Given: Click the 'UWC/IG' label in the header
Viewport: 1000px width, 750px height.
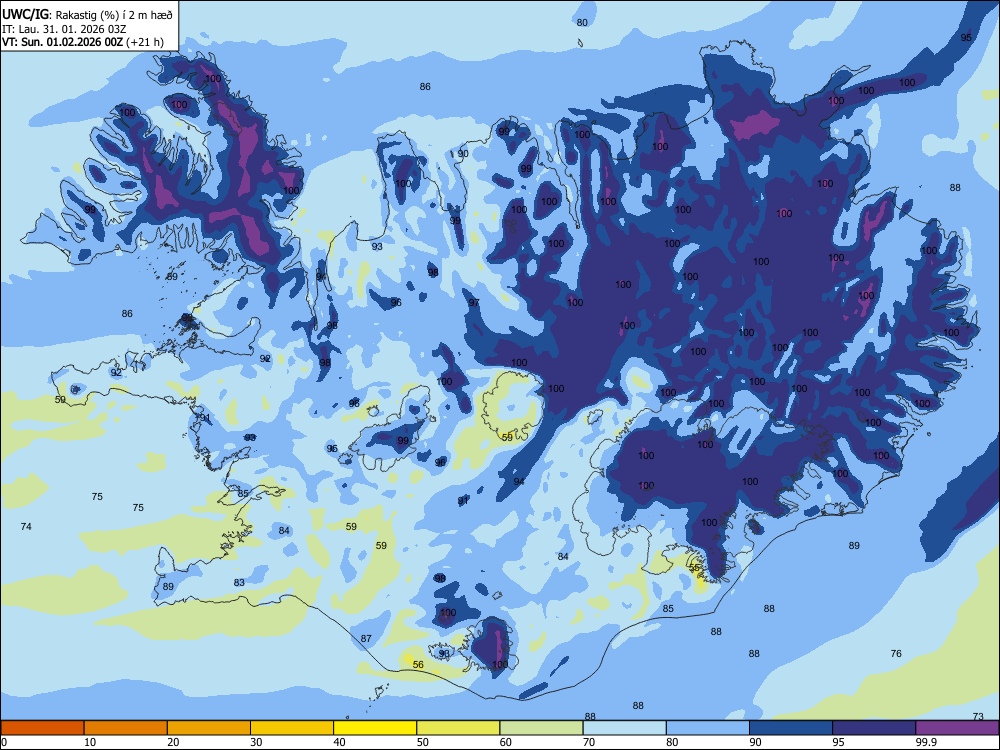Looking at the screenshot, I should tap(25, 15).
